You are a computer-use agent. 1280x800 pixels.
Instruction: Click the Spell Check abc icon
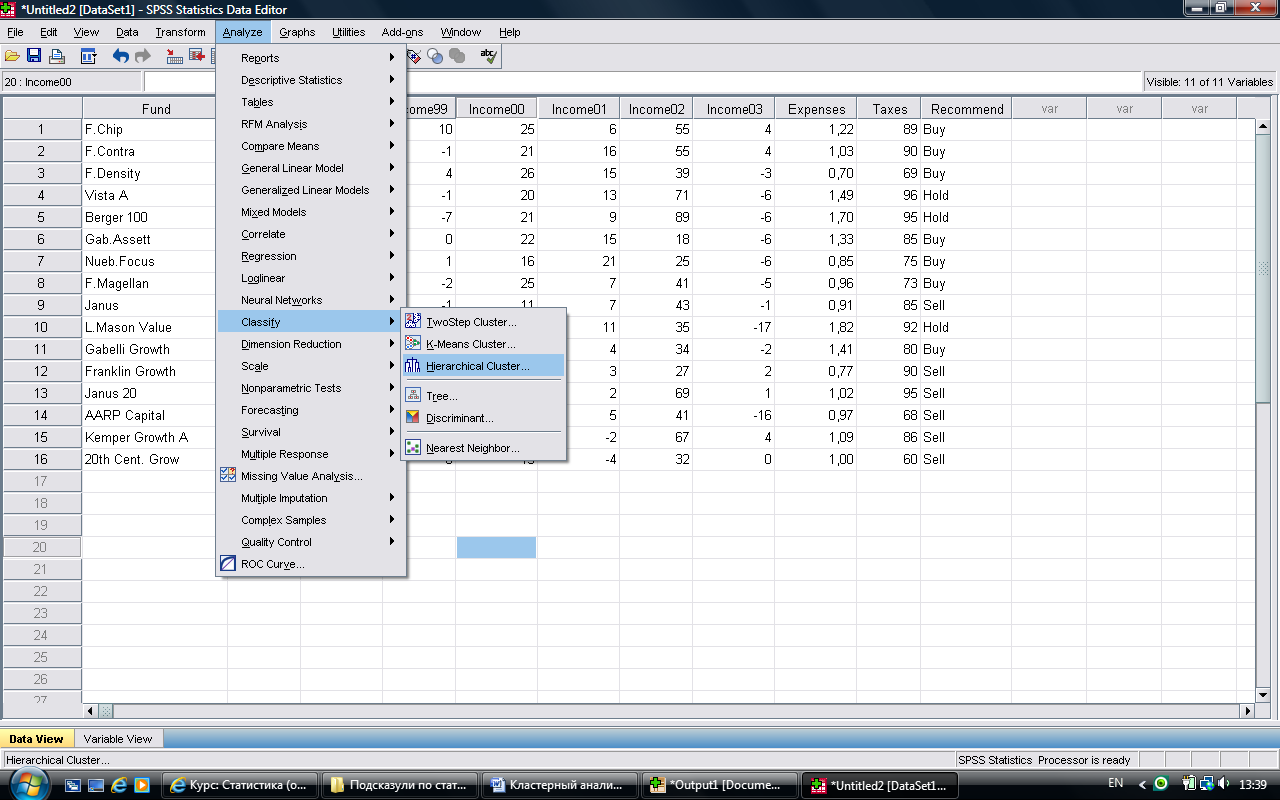click(x=488, y=56)
